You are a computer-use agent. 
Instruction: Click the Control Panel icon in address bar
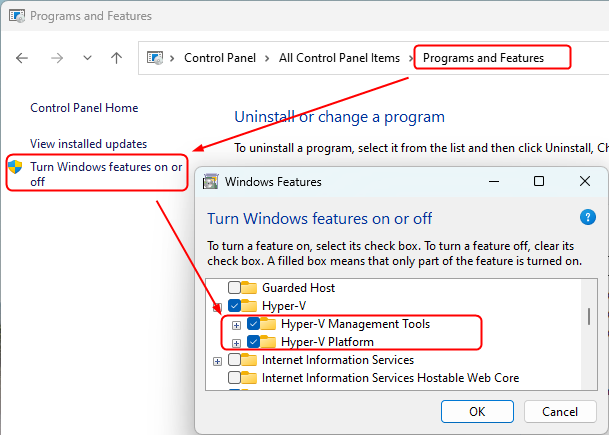[x=155, y=58]
